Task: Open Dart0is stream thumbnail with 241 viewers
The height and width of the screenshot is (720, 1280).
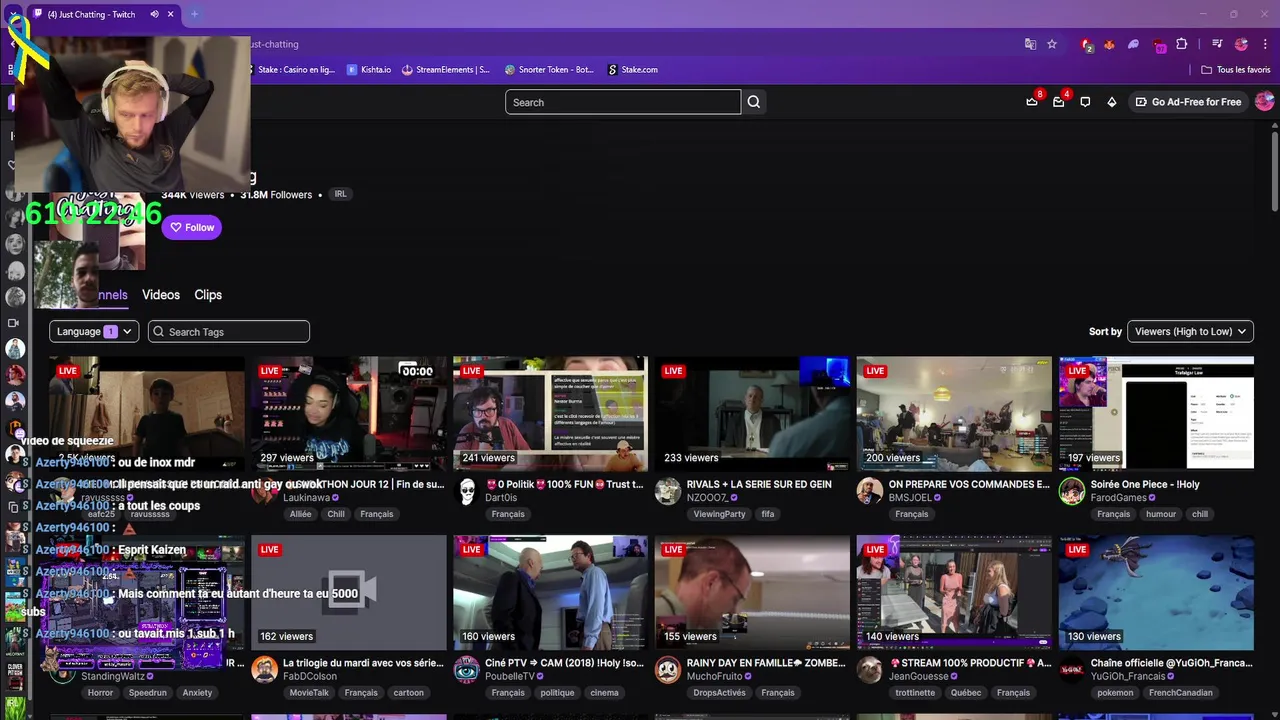Action: coord(550,413)
